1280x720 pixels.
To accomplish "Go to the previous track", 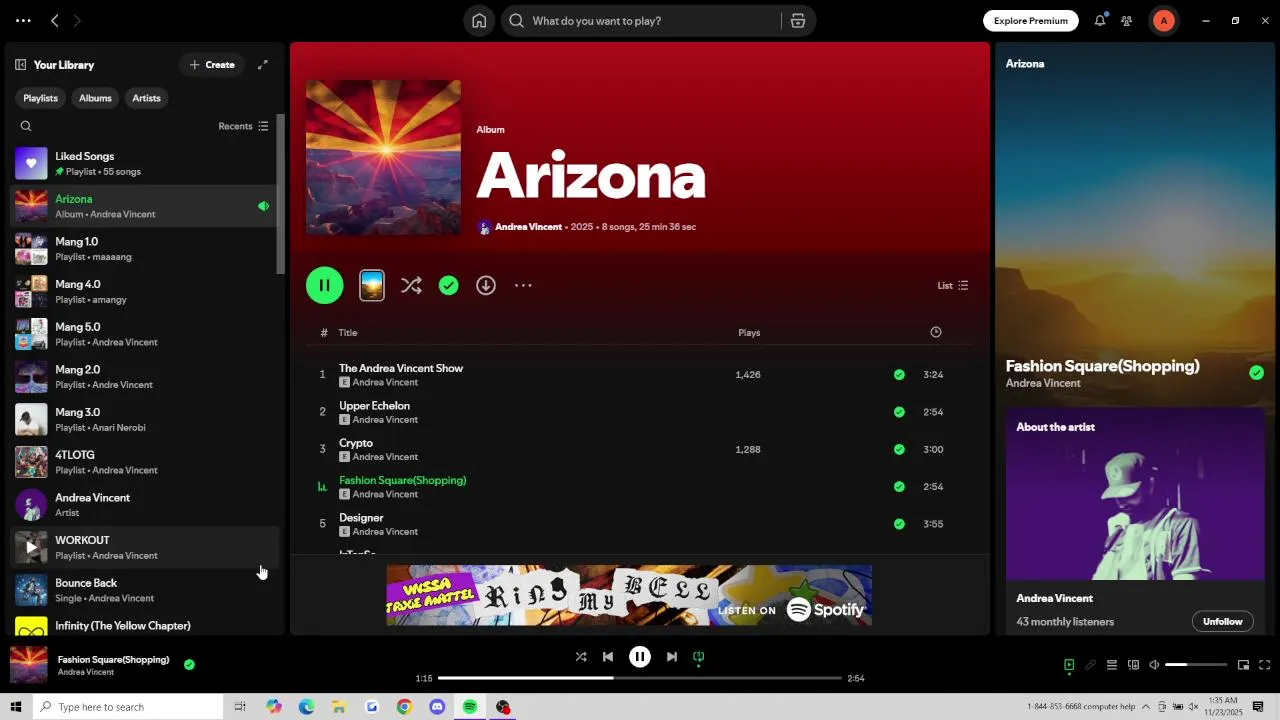I will pyautogui.click(x=608, y=657).
